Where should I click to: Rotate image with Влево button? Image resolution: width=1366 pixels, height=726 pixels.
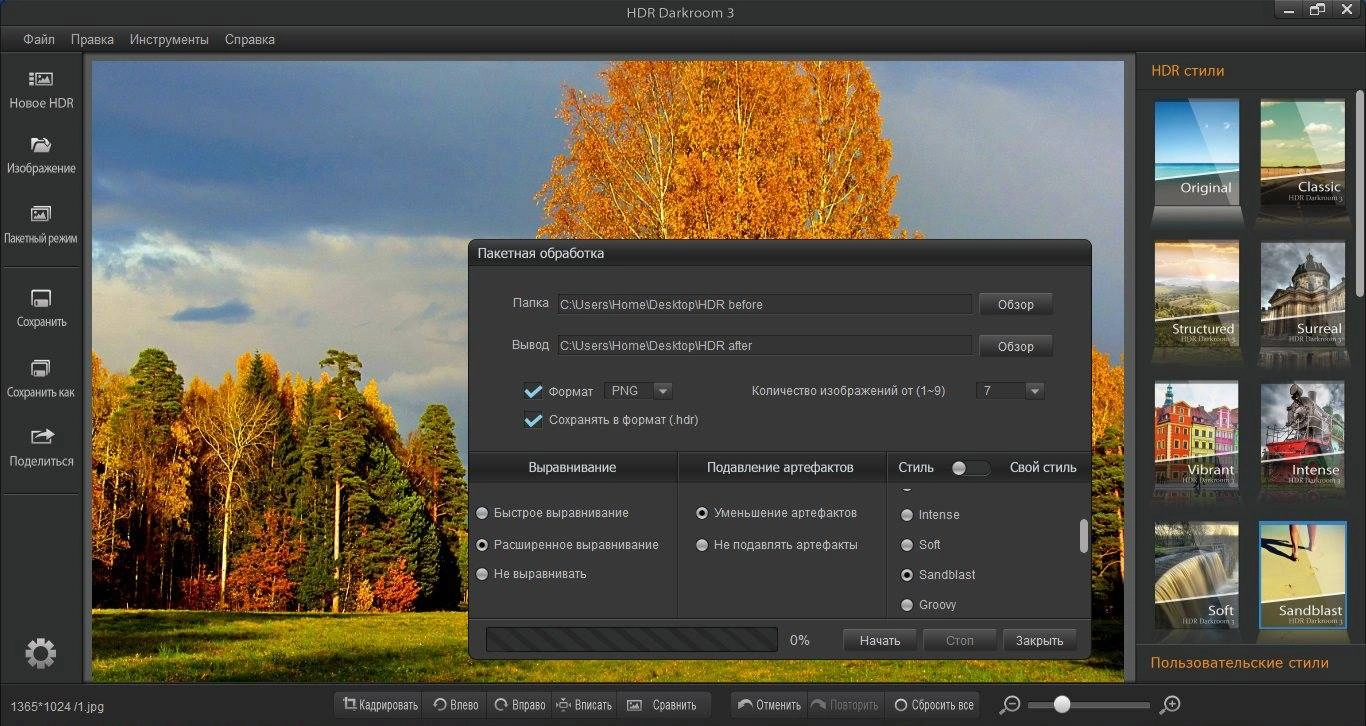tap(455, 705)
